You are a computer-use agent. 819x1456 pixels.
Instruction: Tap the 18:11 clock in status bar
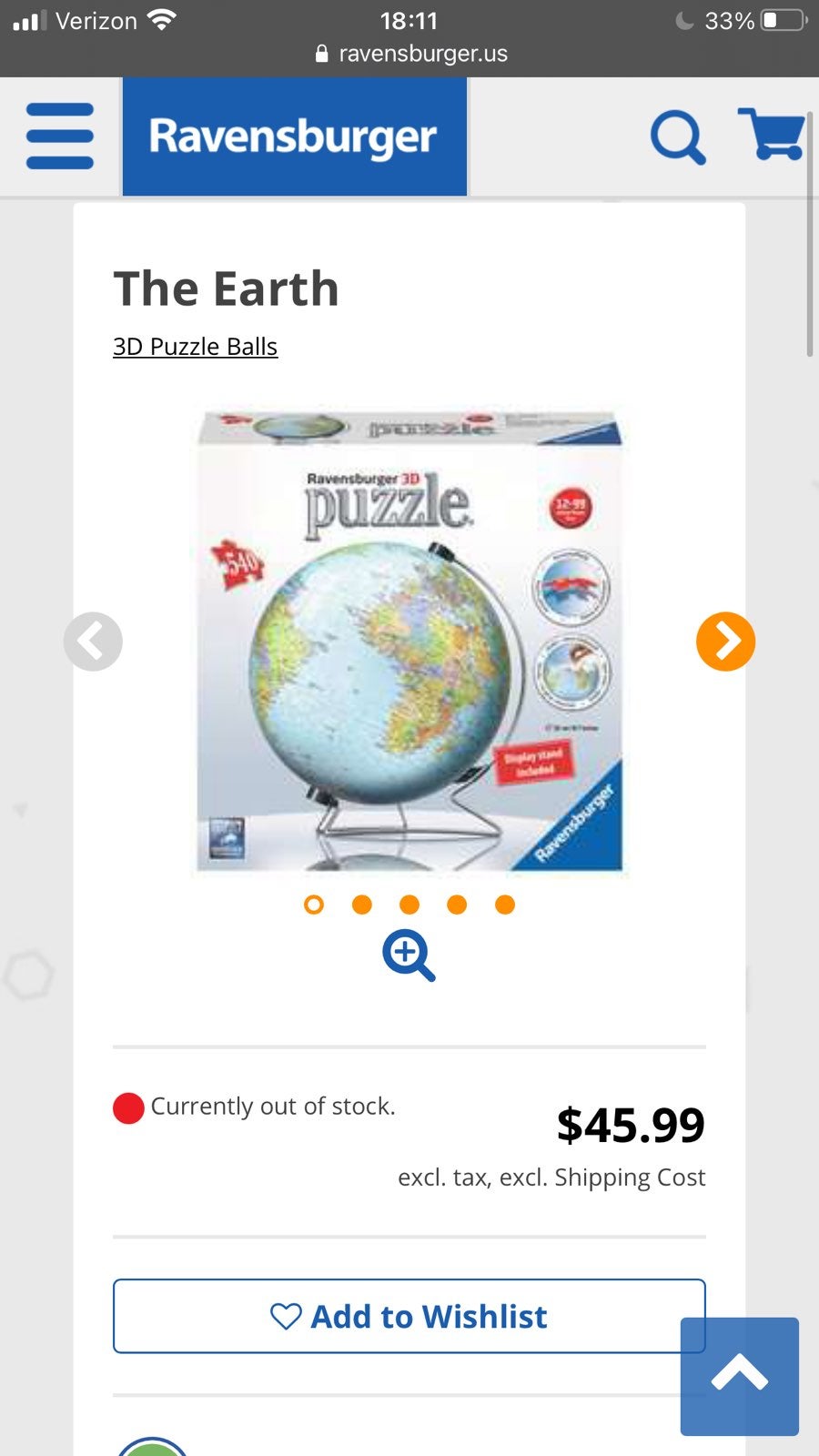pos(409,20)
